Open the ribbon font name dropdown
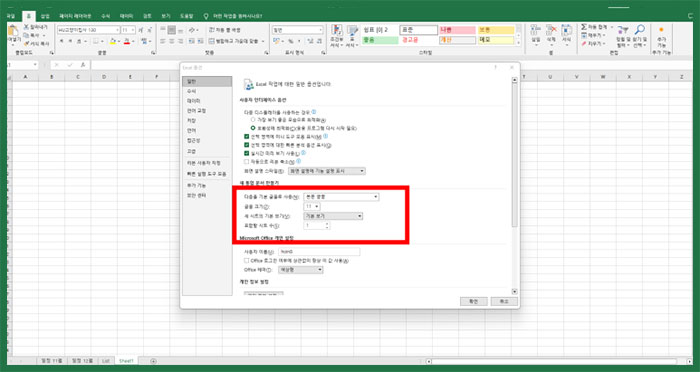The image size is (700, 372). point(88,30)
